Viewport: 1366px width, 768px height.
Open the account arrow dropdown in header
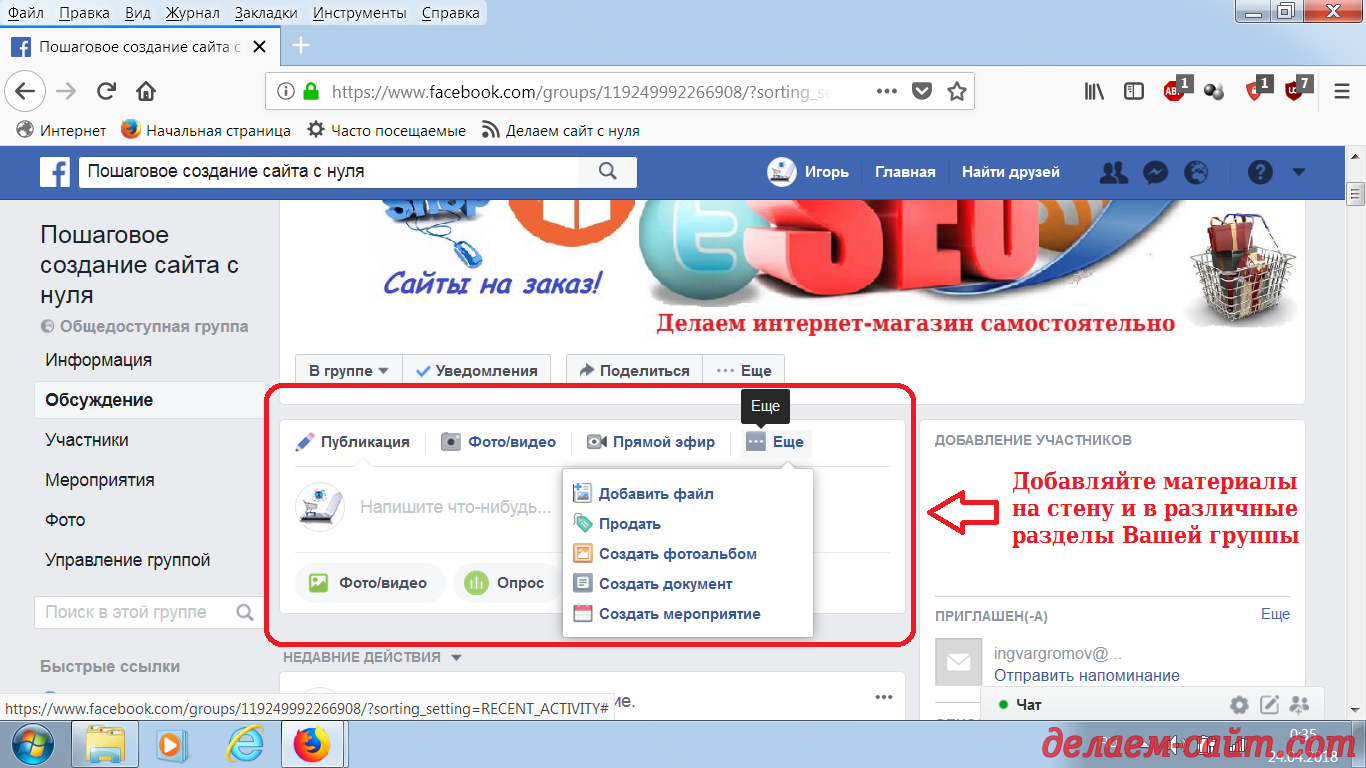[x=1299, y=172]
